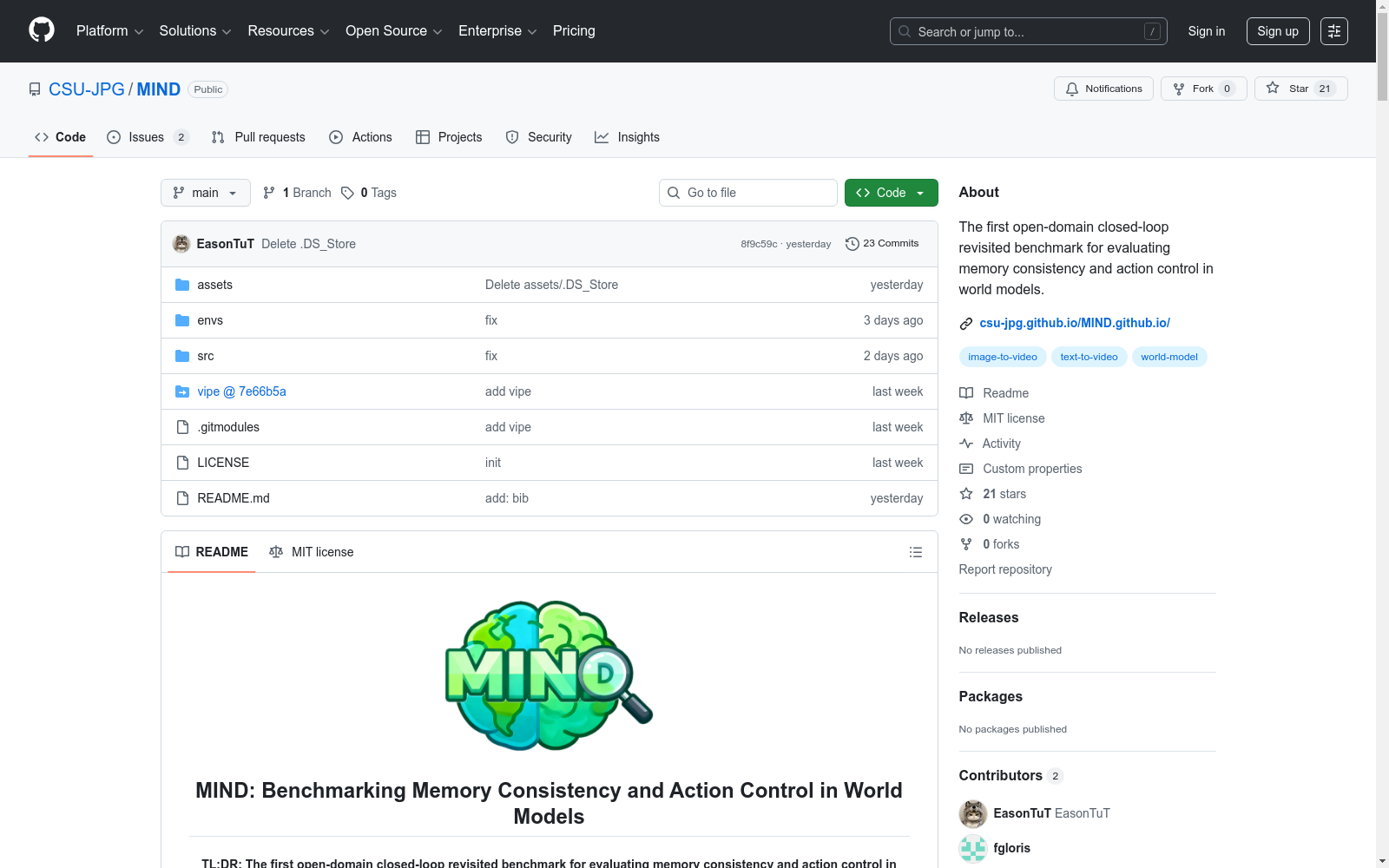Switch to the Issues tab
Image resolution: width=1389 pixels, height=868 pixels.
148,137
